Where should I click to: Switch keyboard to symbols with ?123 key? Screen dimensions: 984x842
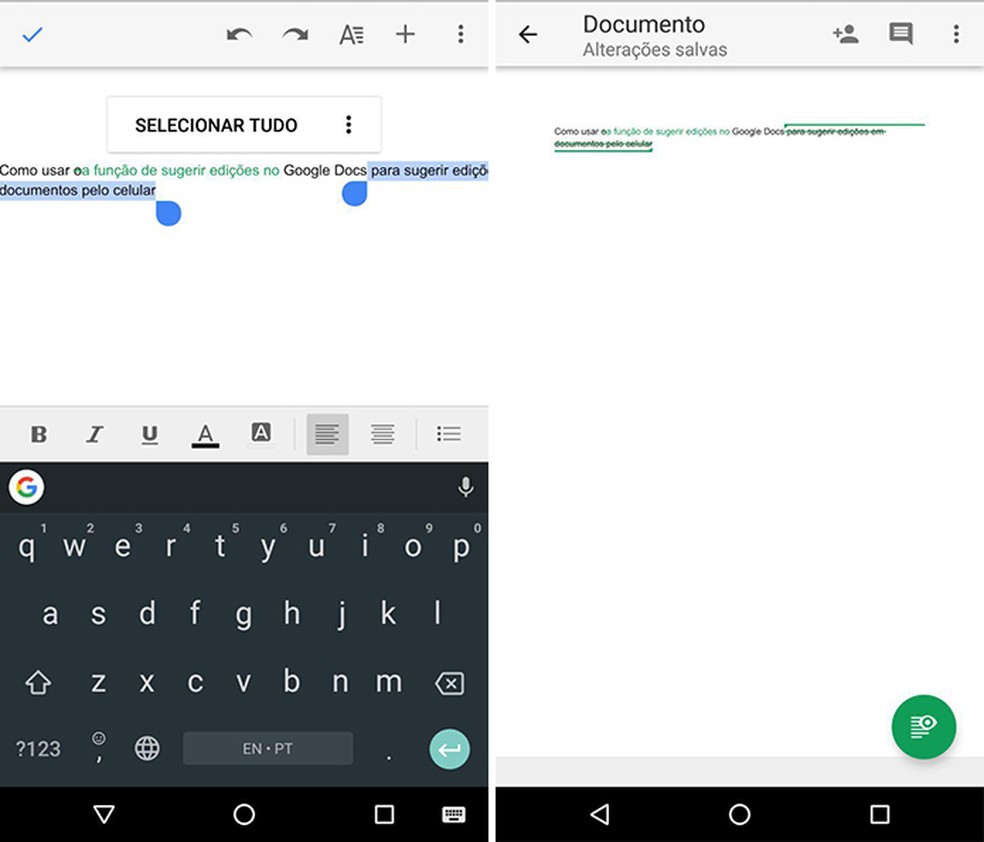[37, 748]
